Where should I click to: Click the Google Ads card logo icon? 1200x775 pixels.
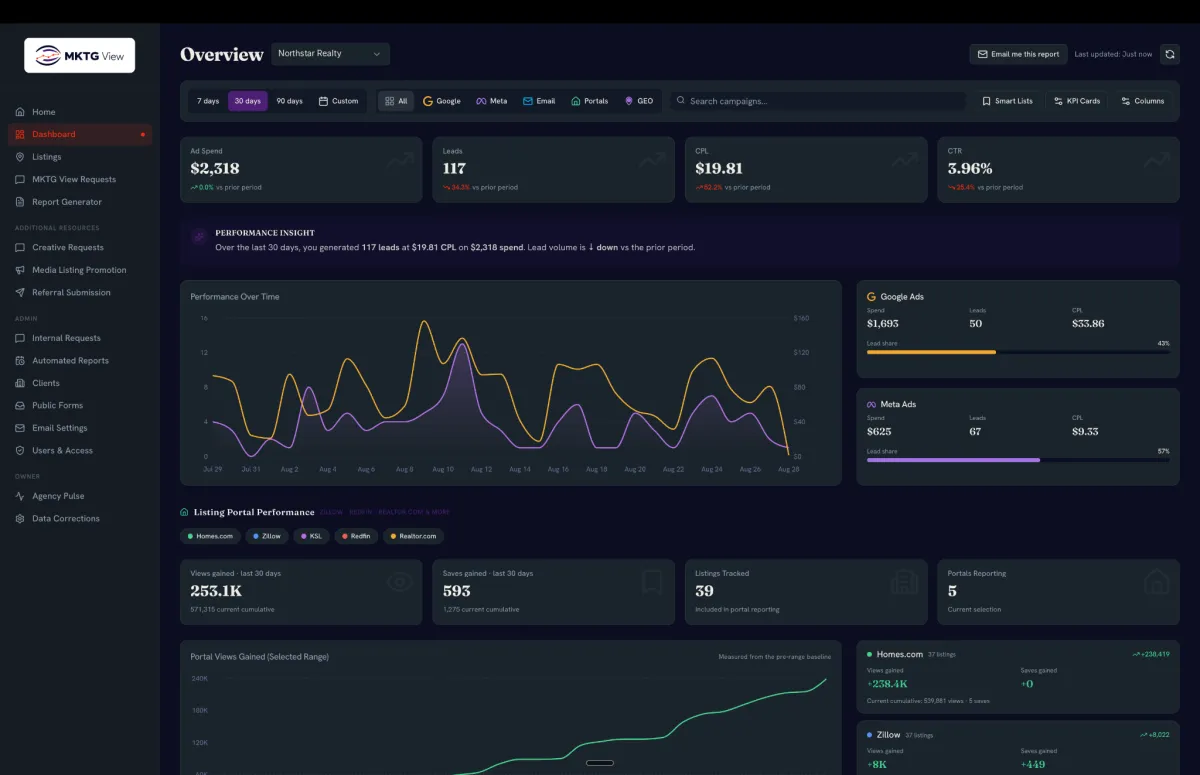point(871,297)
